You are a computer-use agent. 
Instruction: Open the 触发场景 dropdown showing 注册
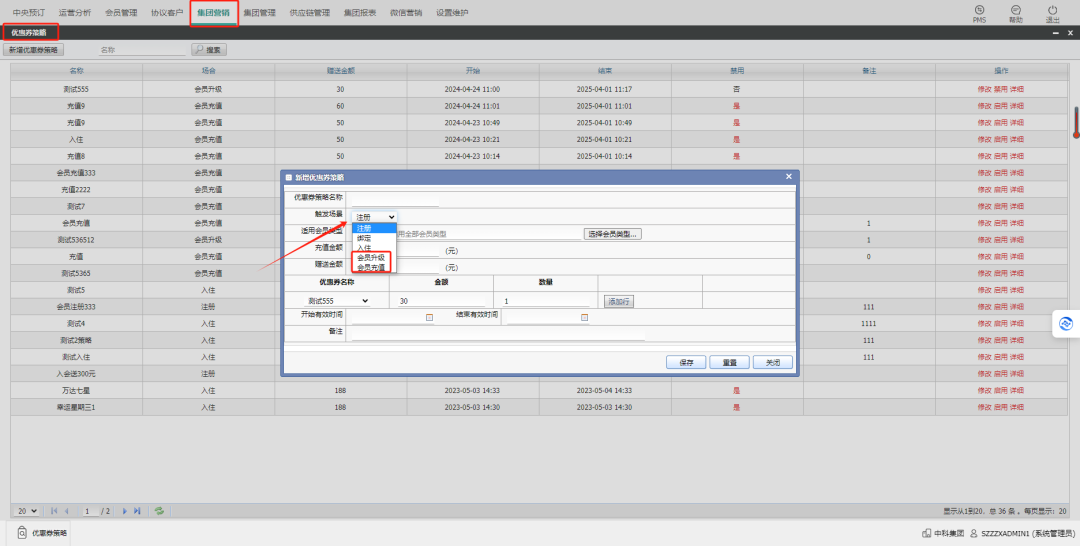click(375, 217)
